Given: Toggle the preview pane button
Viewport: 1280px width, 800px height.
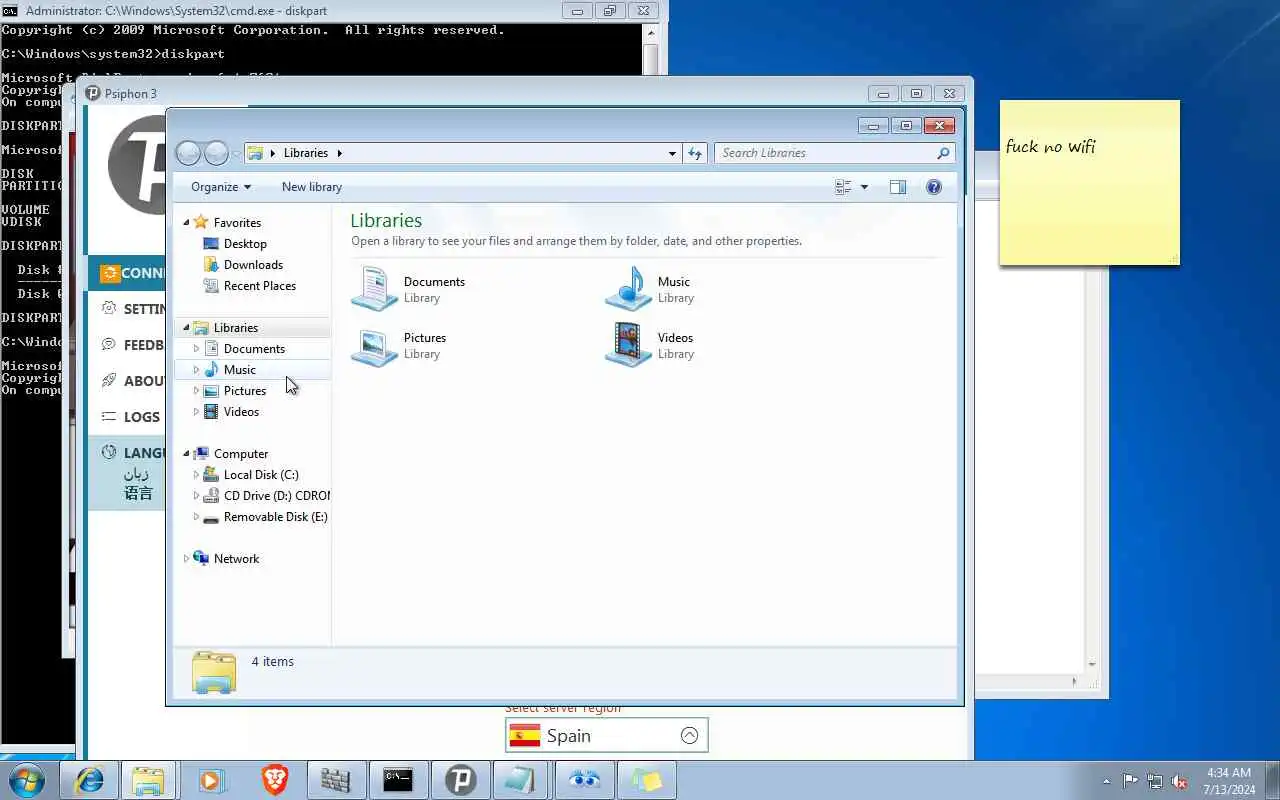Looking at the screenshot, I should [898, 187].
